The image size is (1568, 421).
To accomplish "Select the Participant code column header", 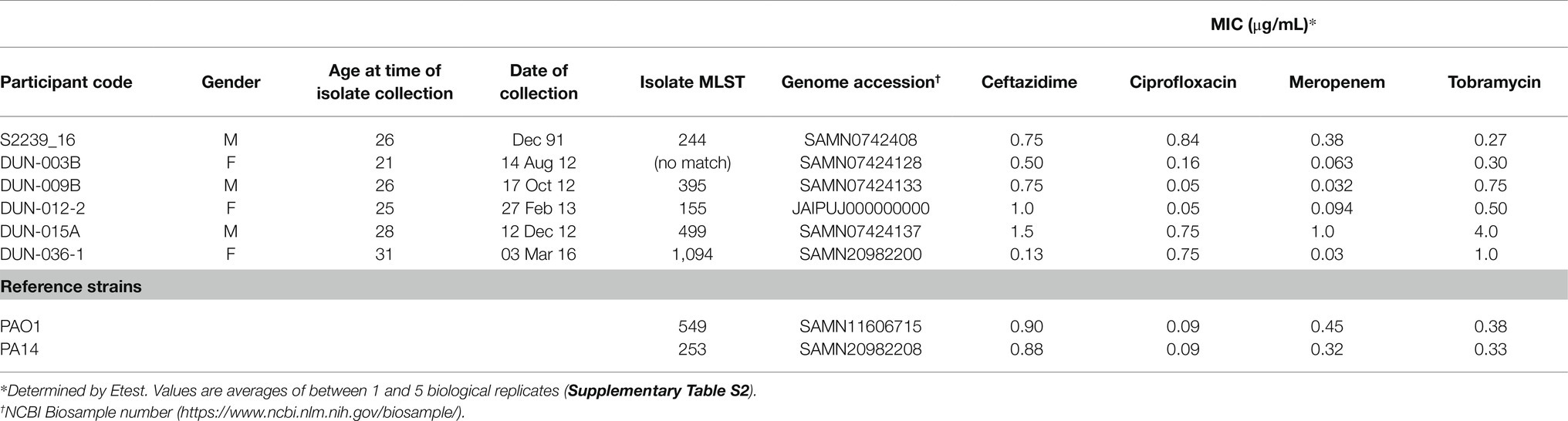I will [66, 82].
